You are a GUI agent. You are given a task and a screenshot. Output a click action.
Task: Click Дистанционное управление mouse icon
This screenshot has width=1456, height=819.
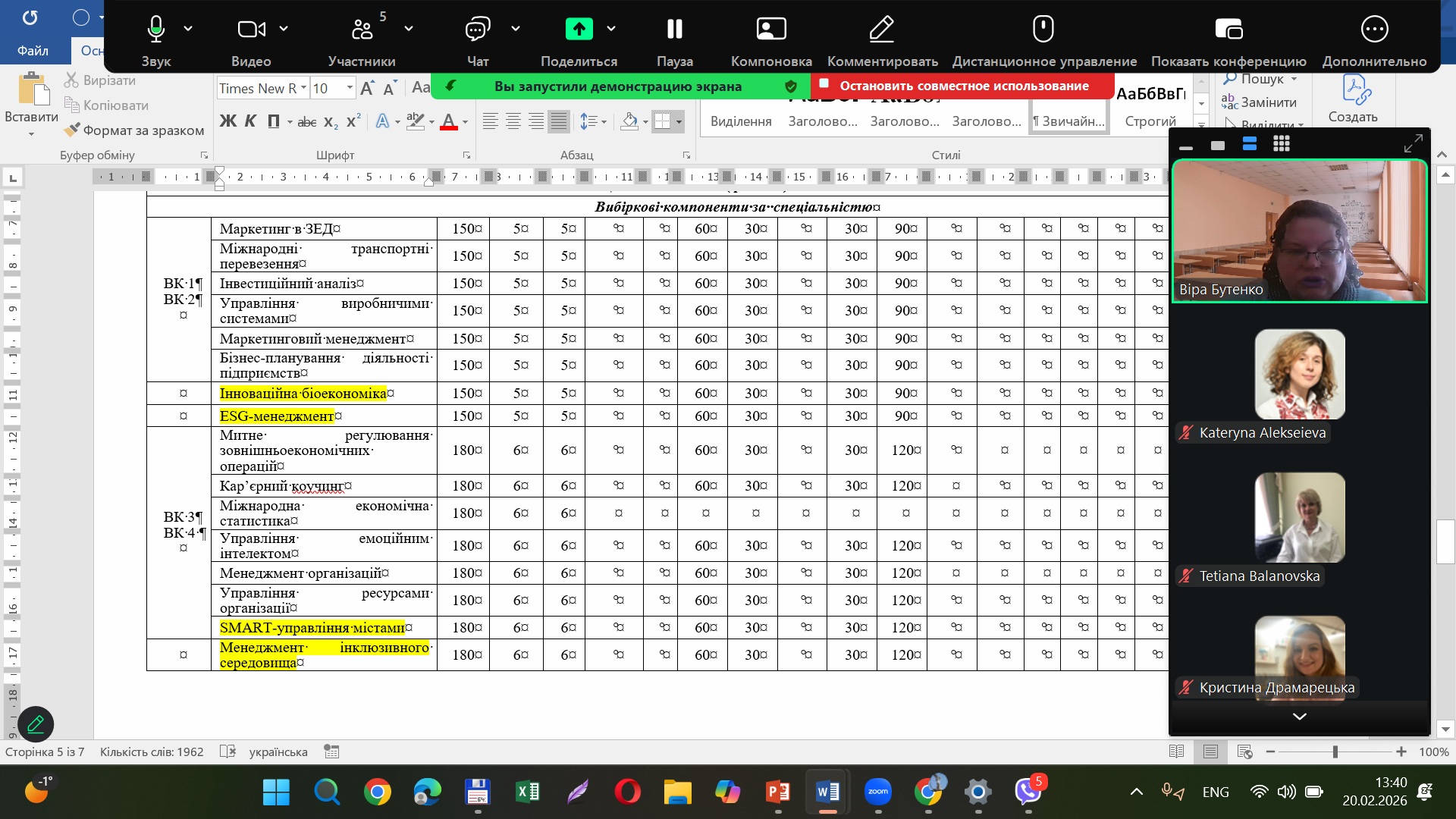click(x=1043, y=30)
